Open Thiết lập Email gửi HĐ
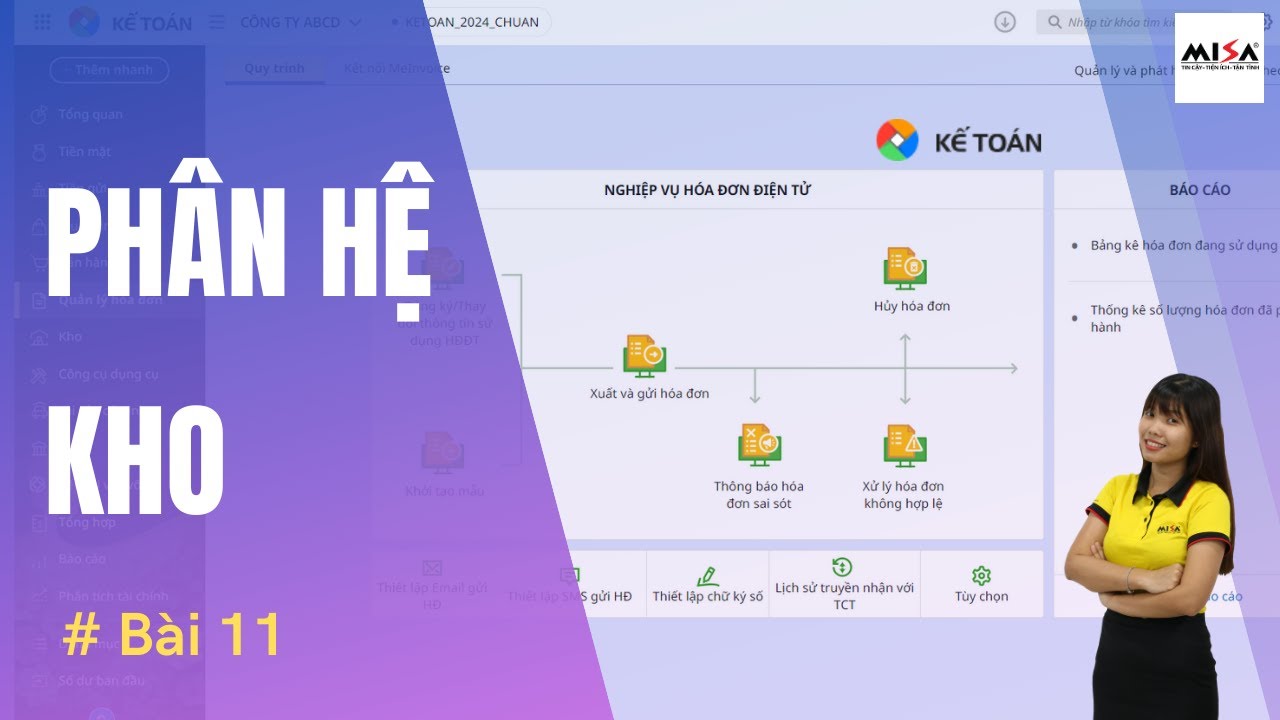 point(432,584)
